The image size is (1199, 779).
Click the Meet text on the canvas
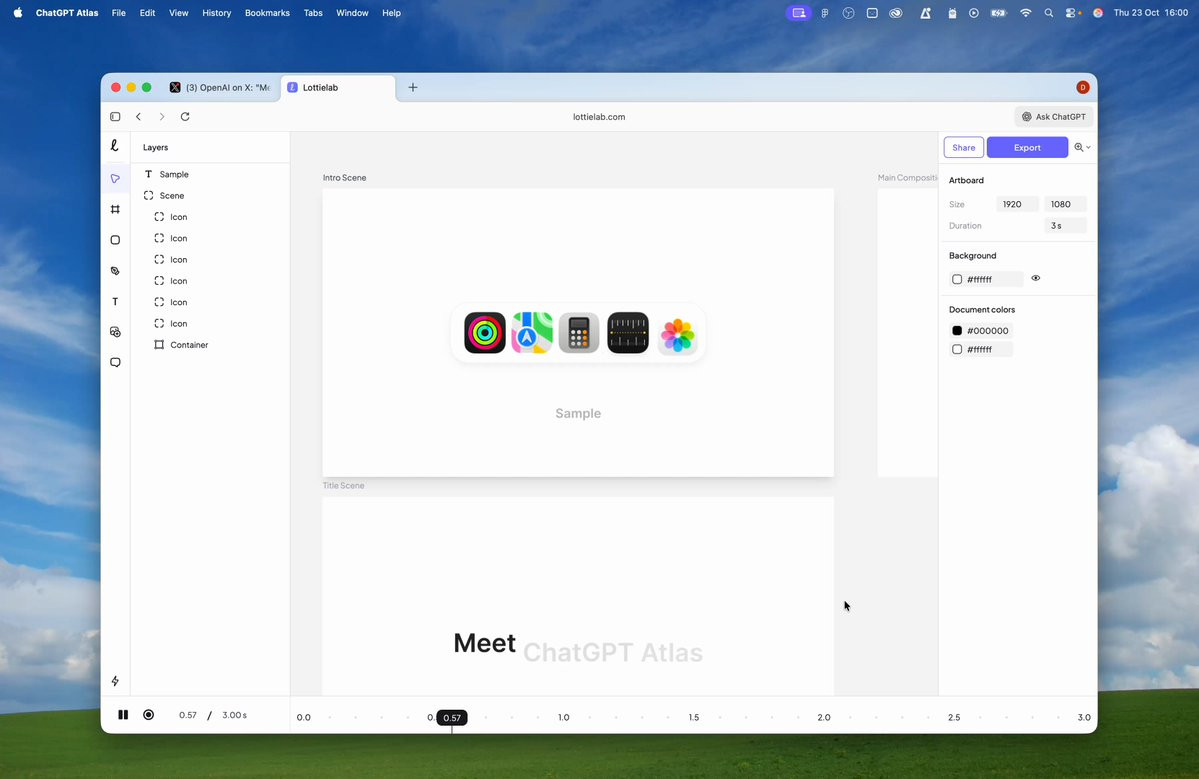tap(484, 643)
